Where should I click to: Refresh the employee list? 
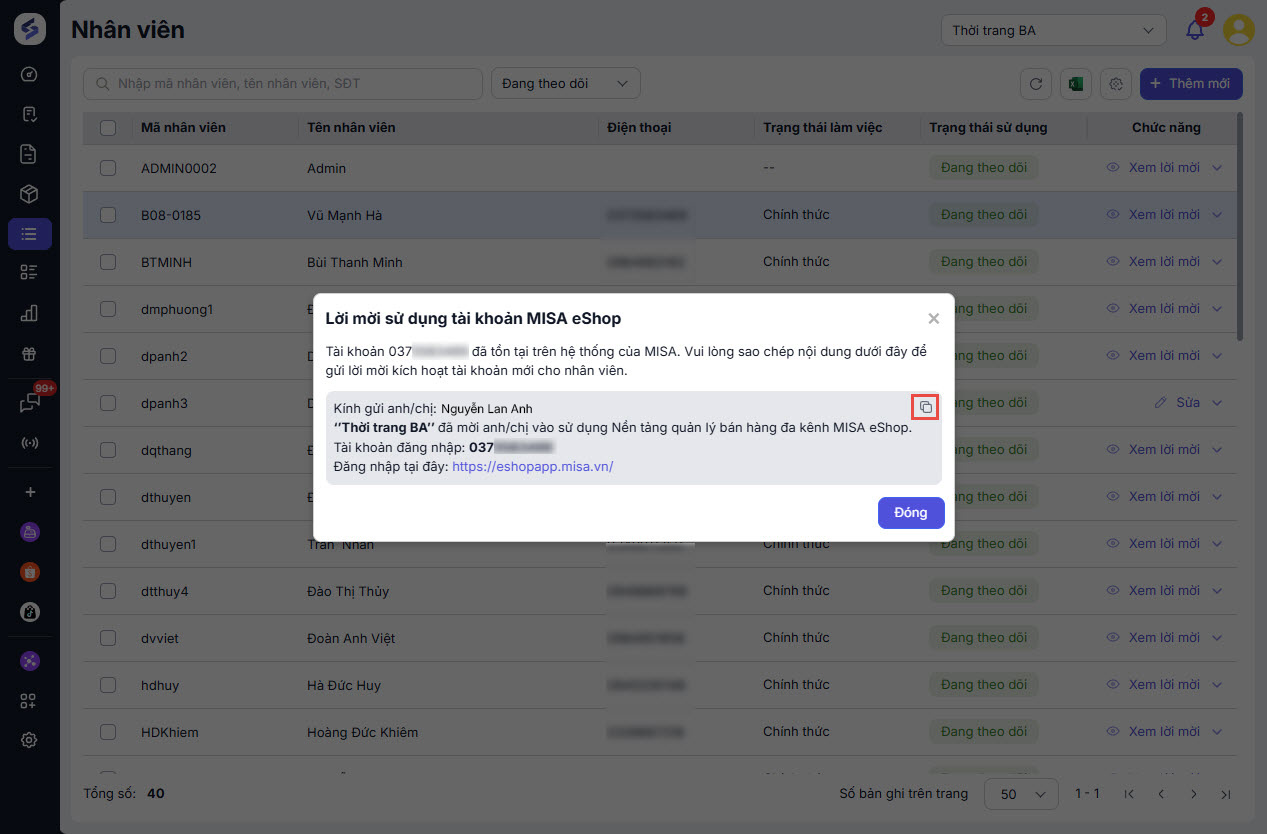(x=1036, y=84)
